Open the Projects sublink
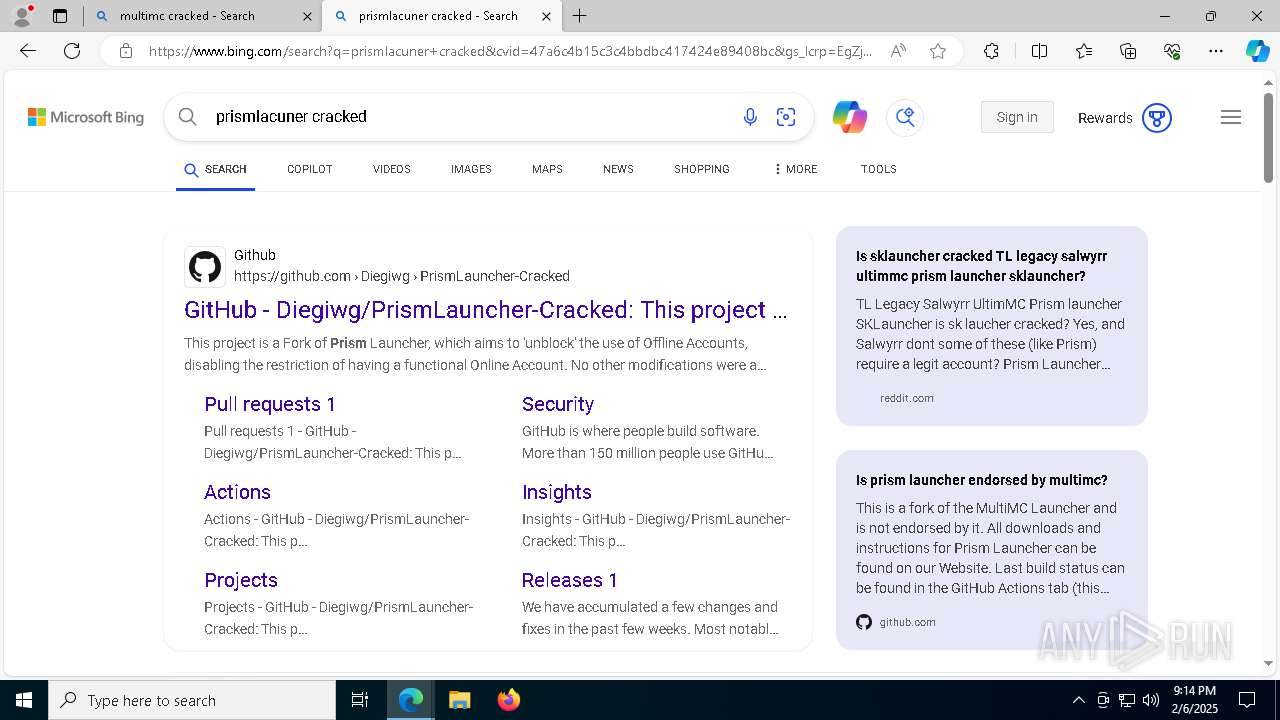 (x=241, y=580)
